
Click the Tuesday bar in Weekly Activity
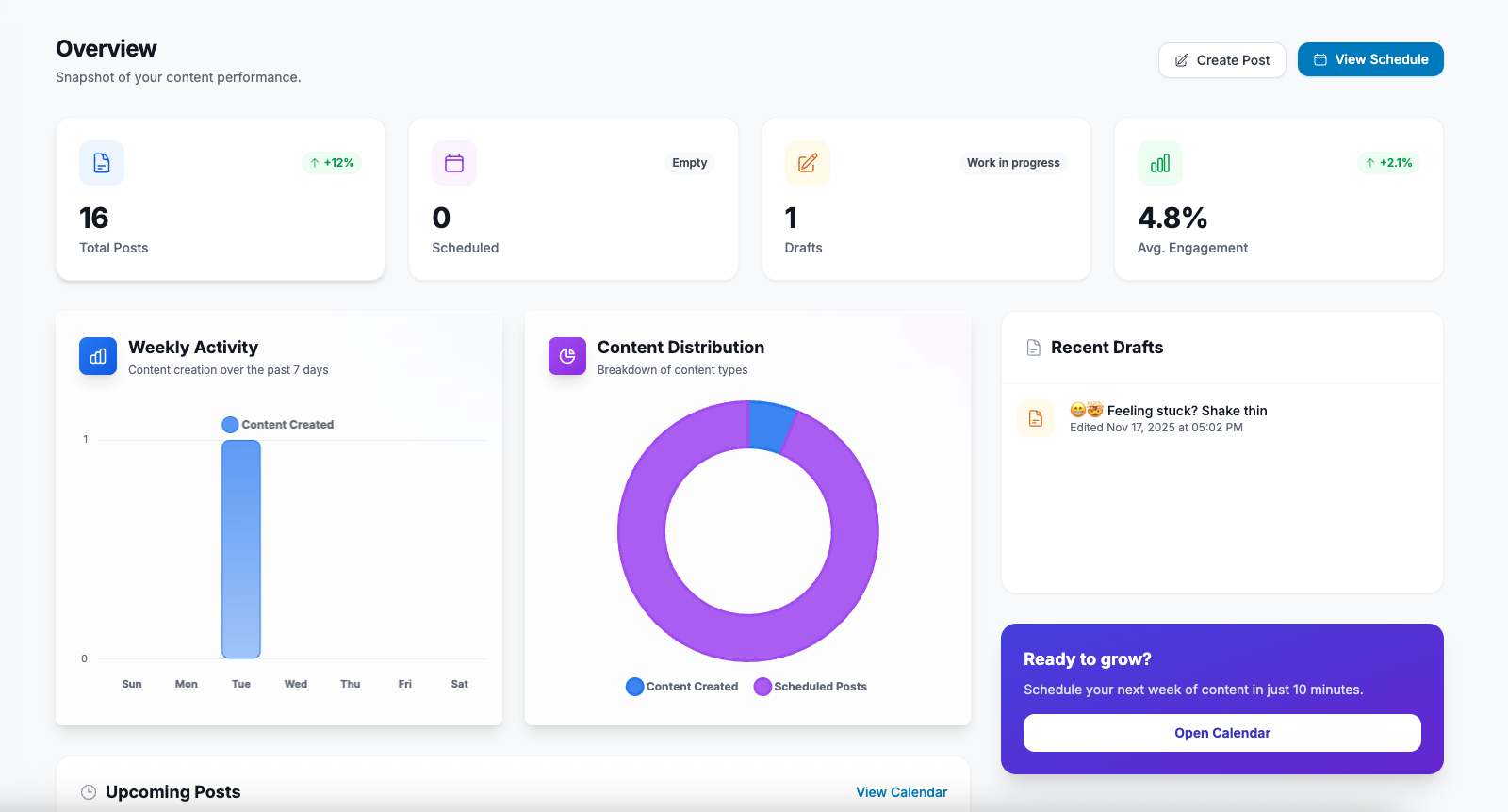click(x=241, y=549)
